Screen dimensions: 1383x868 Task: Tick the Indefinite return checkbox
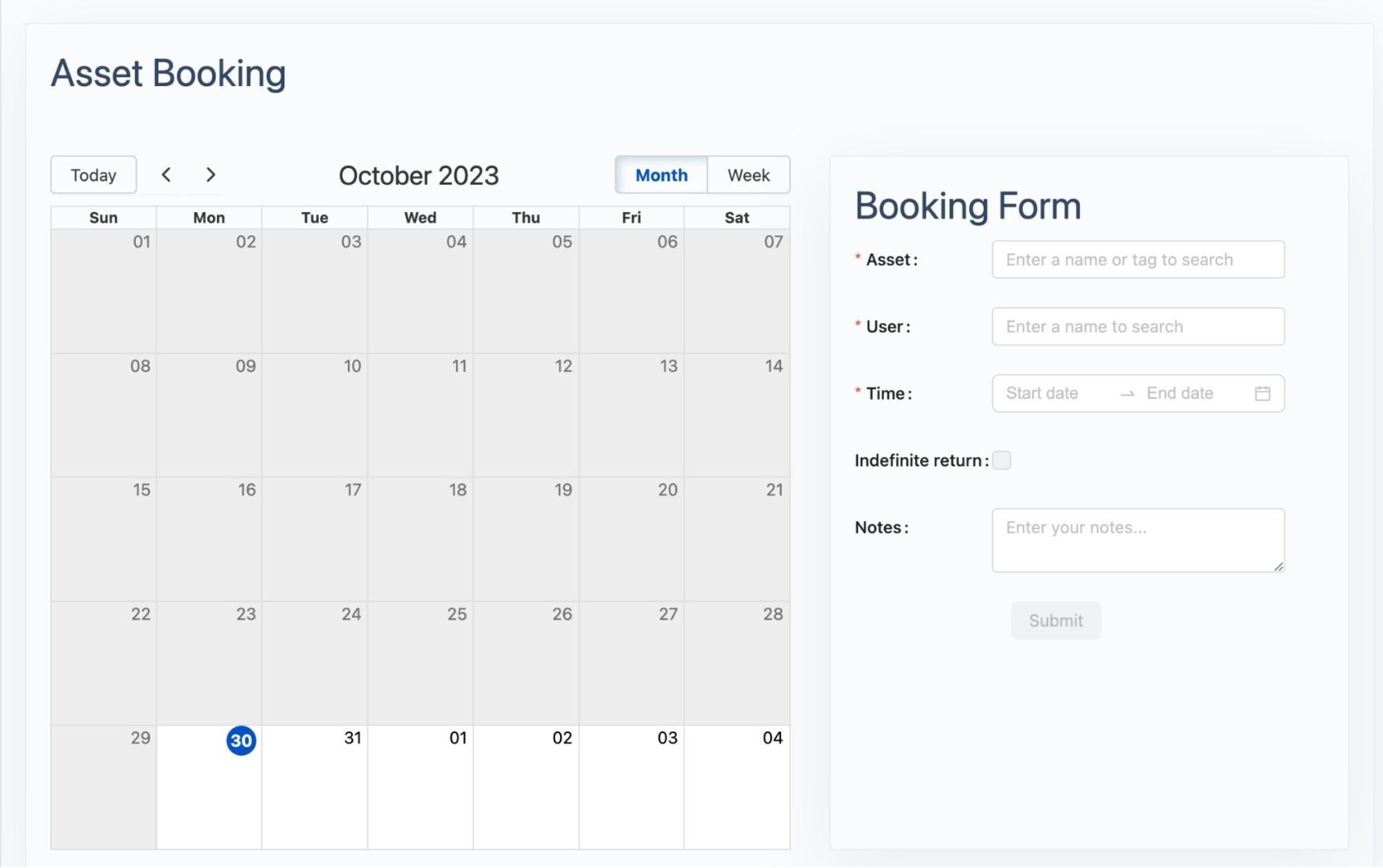[x=1001, y=461]
